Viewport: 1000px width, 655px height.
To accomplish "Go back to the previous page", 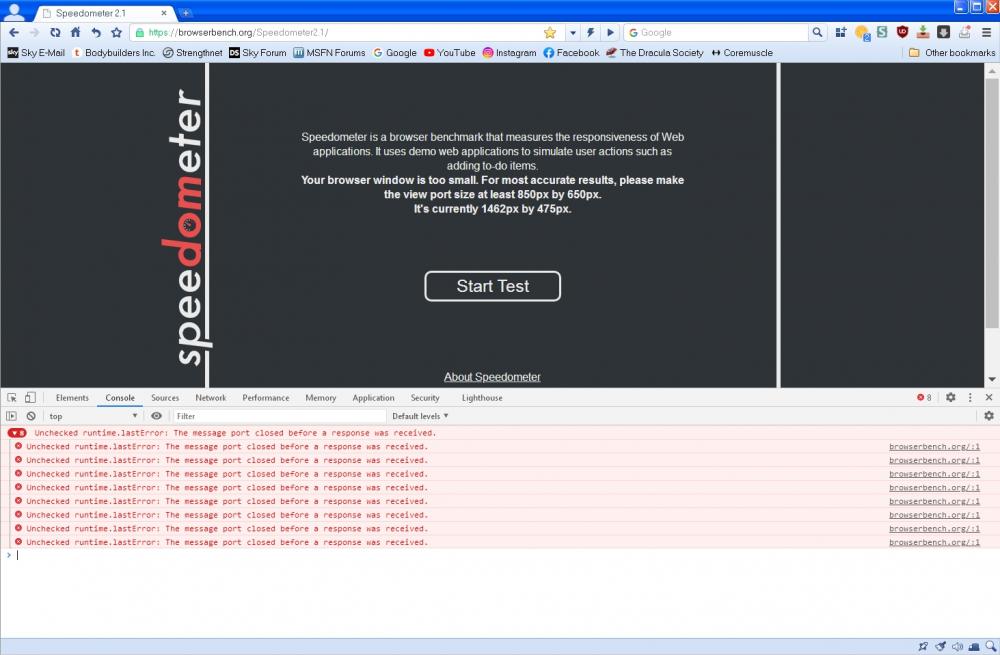I will click(14, 33).
